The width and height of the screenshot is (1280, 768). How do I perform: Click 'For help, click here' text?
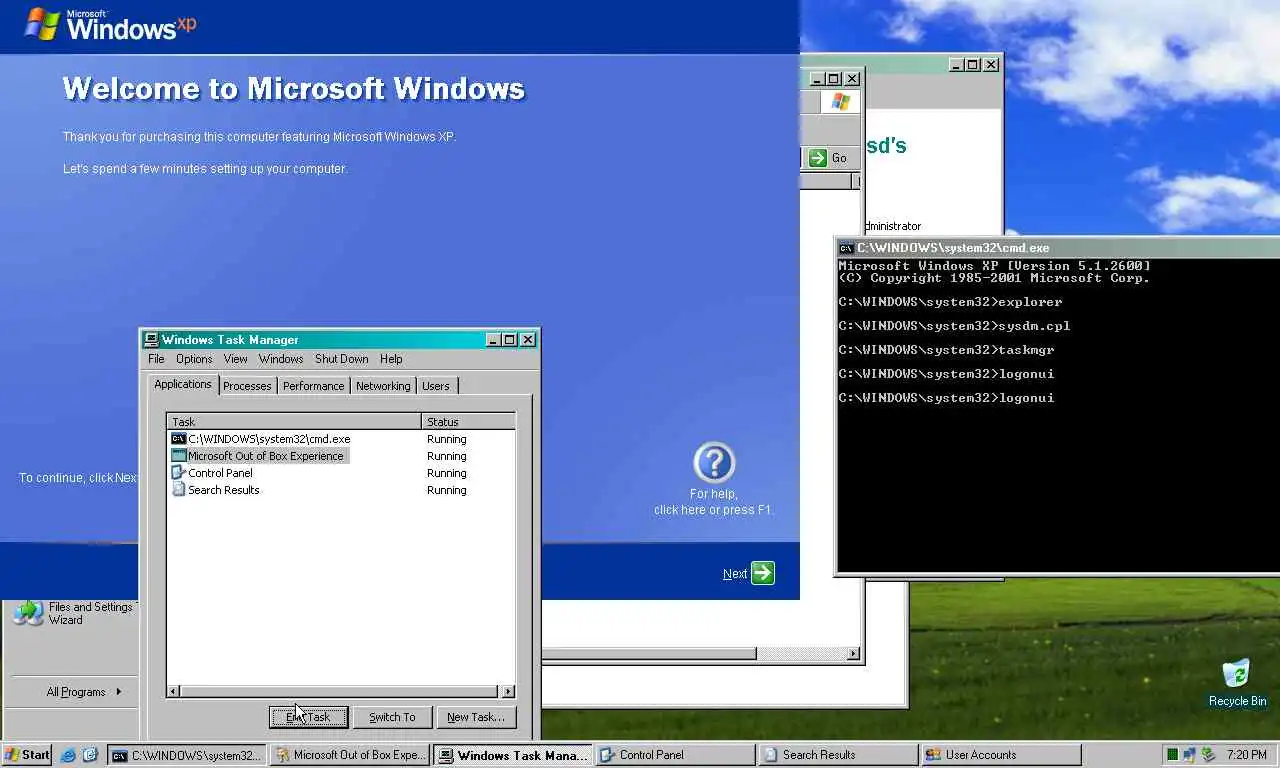tap(713, 502)
